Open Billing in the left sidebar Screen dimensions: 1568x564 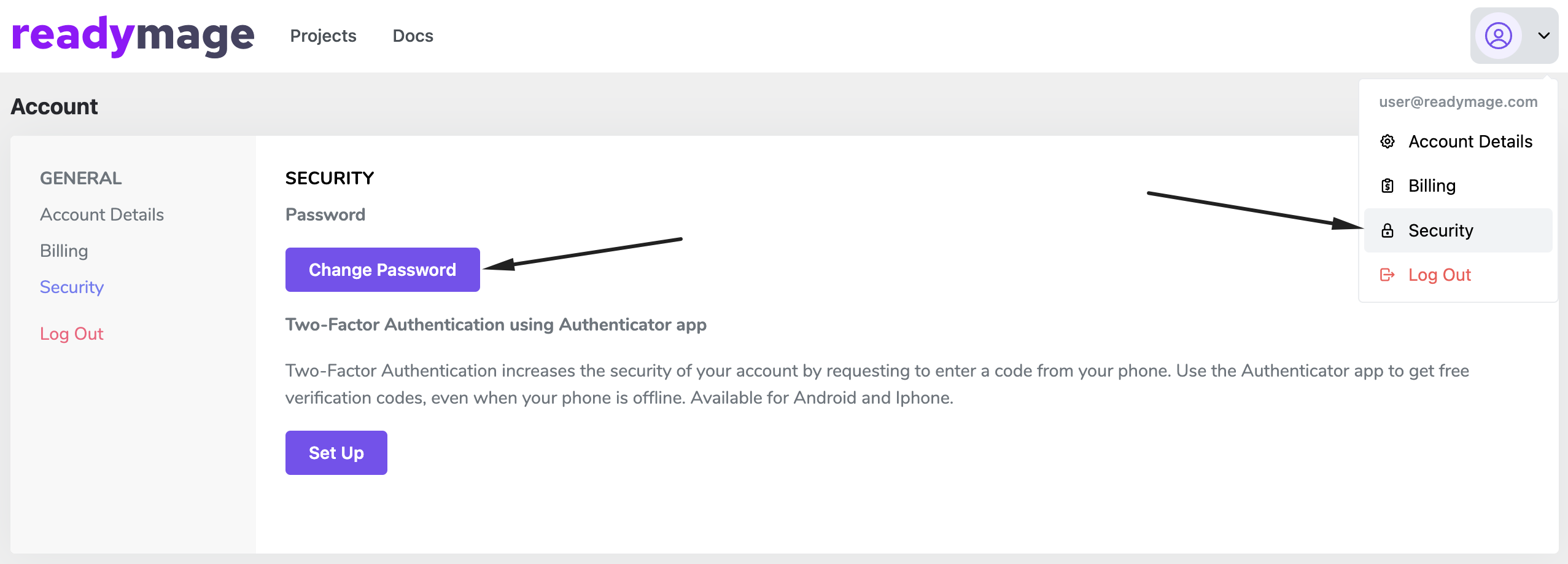pyautogui.click(x=64, y=251)
